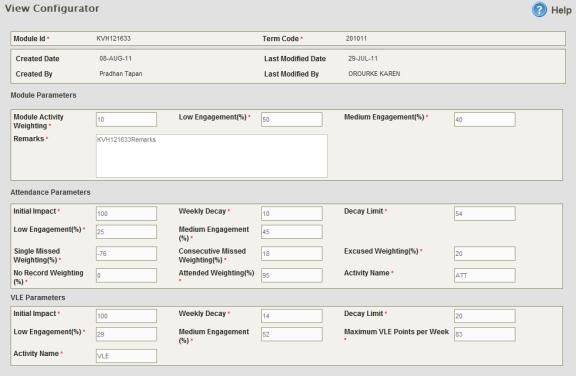
Task: Select the Module Activity Weighting field
Action: coord(126,120)
